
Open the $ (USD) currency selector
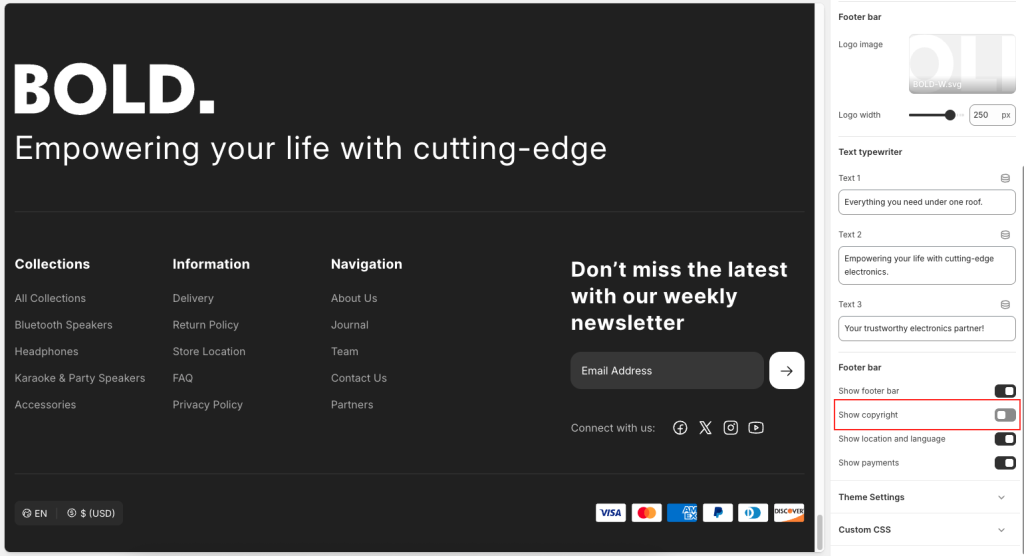[91, 513]
